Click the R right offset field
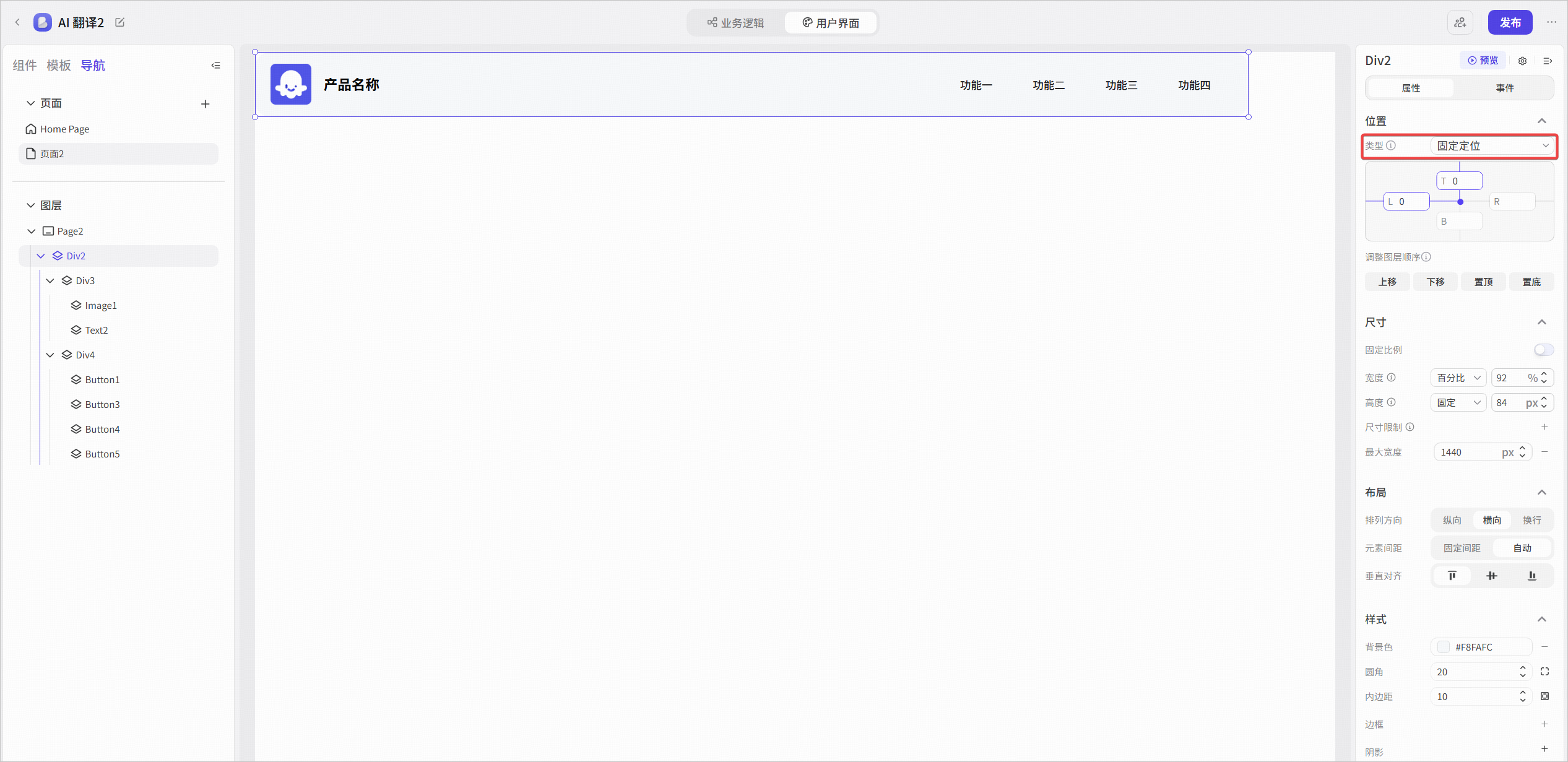This screenshot has width=1568, height=762. (x=1512, y=201)
